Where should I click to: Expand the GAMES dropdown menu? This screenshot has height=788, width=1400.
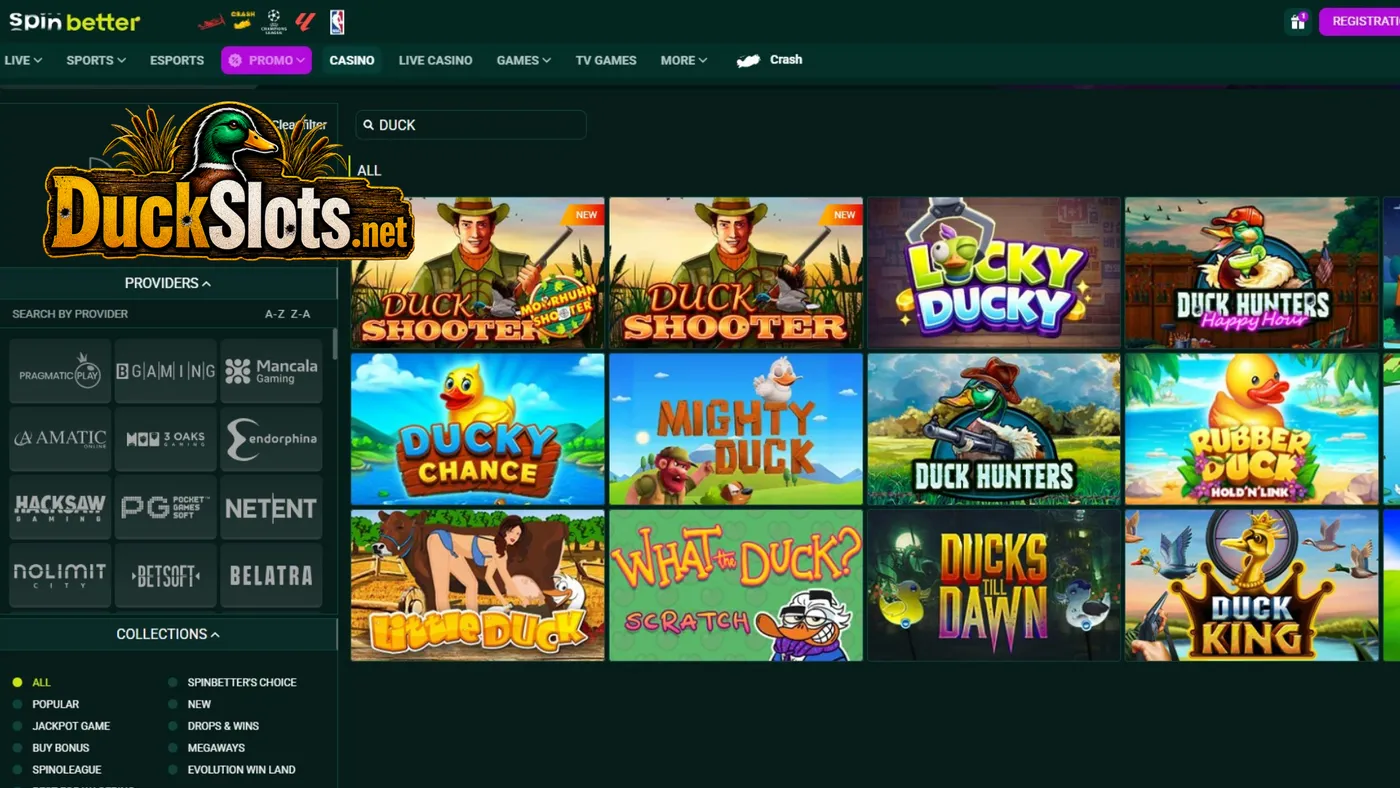524,60
